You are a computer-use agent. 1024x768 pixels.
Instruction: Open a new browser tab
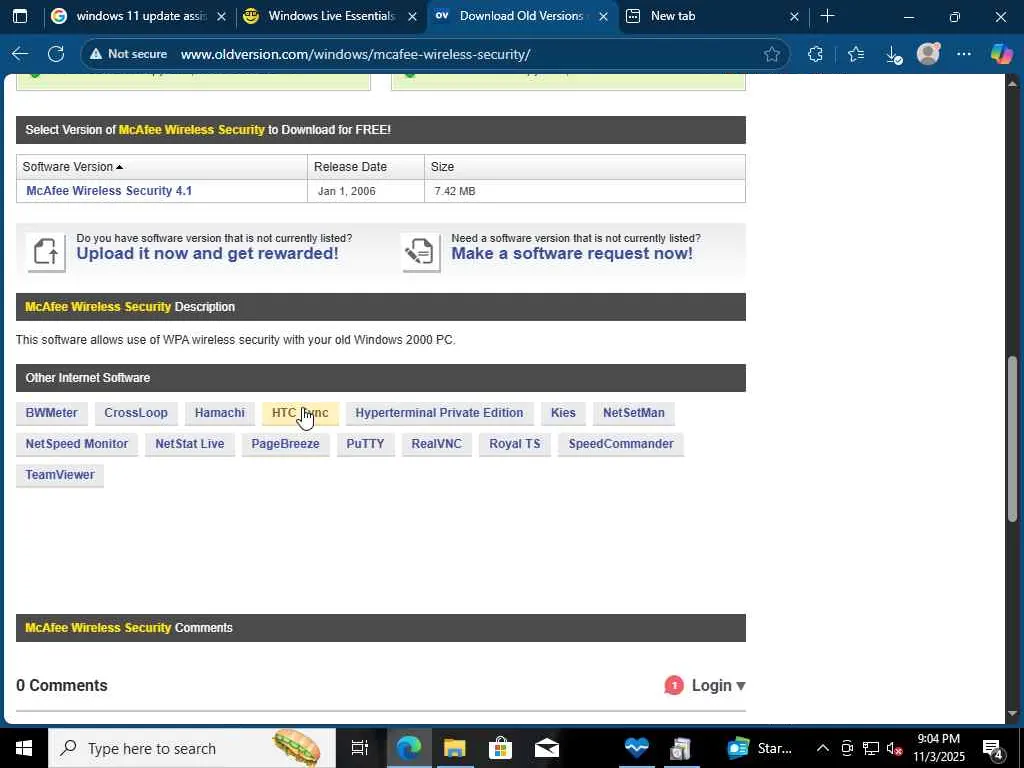coord(827,16)
